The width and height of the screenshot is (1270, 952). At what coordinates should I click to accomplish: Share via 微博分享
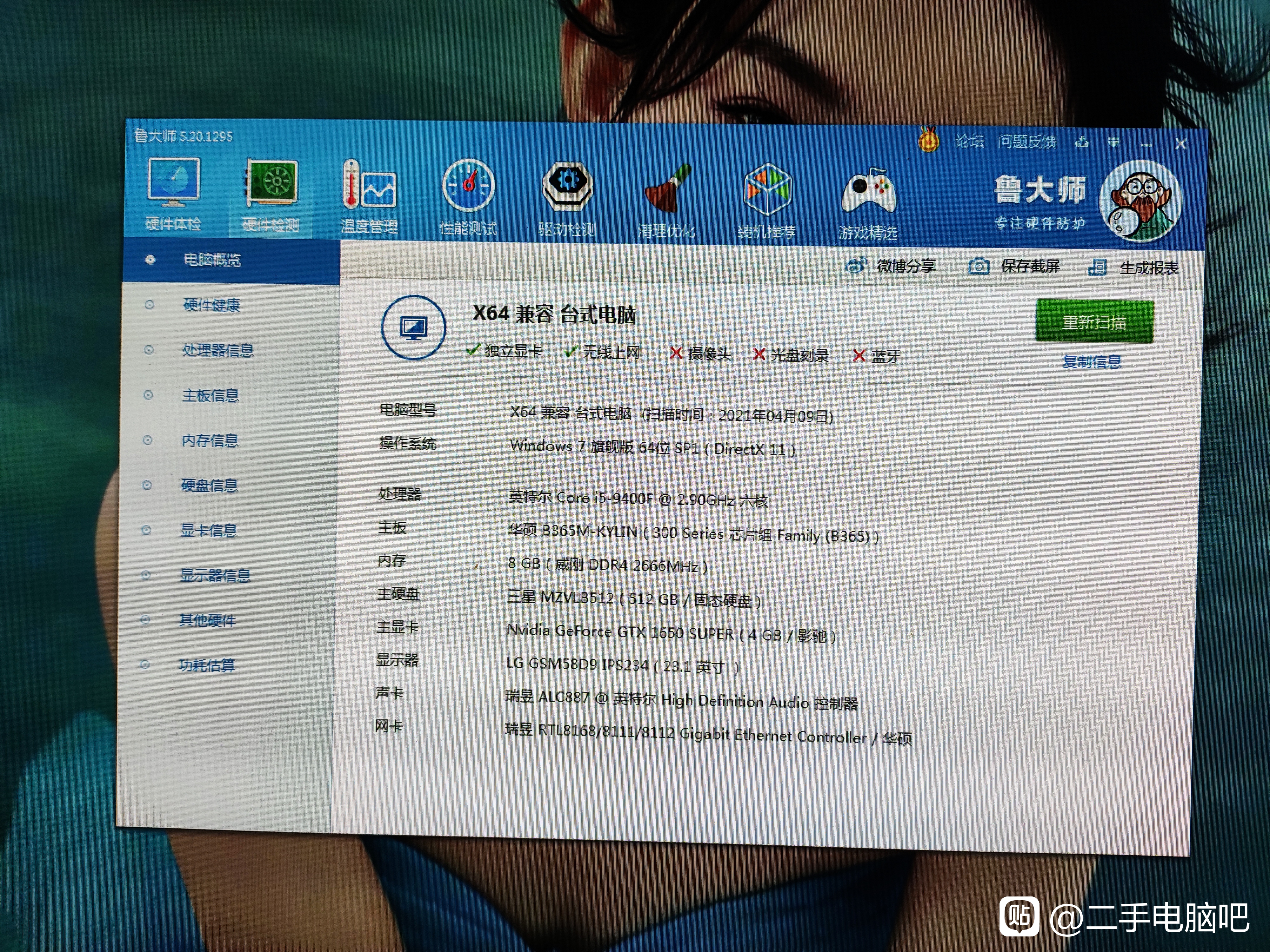click(891, 266)
